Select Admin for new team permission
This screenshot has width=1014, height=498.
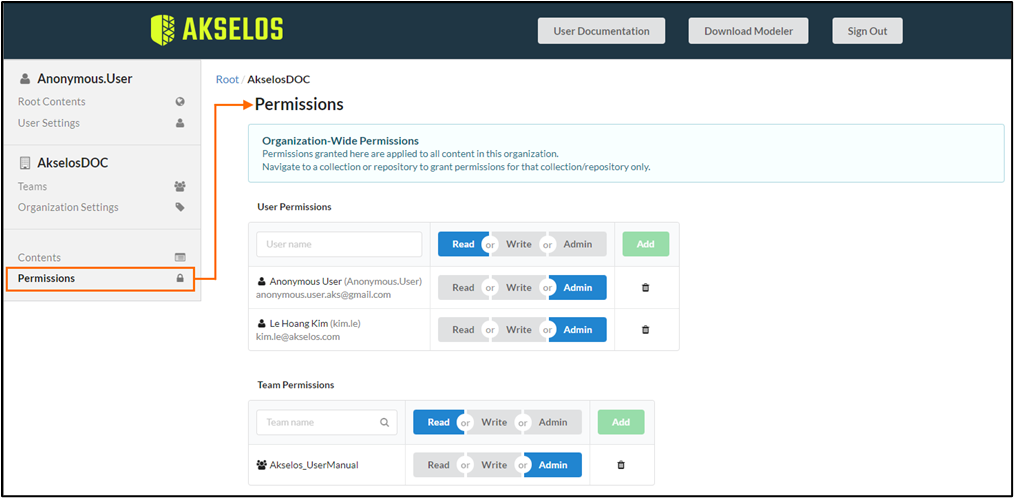[553, 422]
